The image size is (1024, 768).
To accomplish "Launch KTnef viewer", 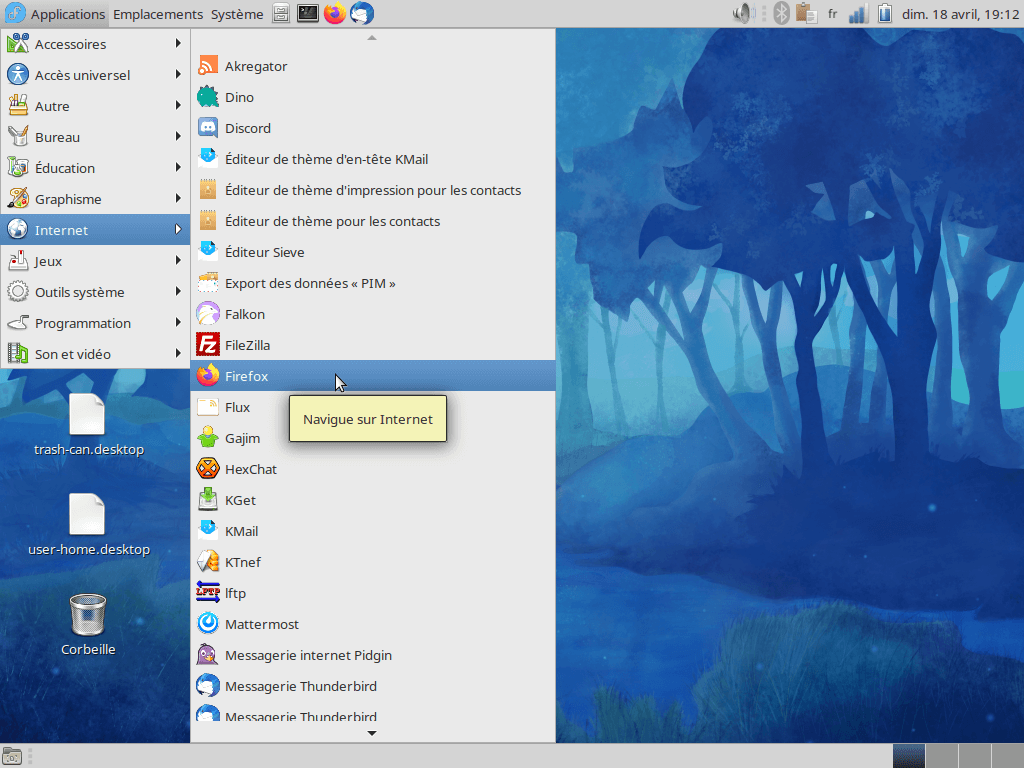I will (x=373, y=562).
